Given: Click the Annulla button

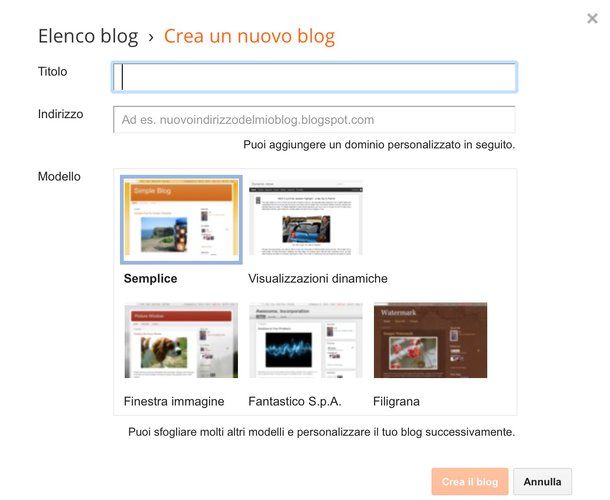Looking at the screenshot, I should pos(542,481).
